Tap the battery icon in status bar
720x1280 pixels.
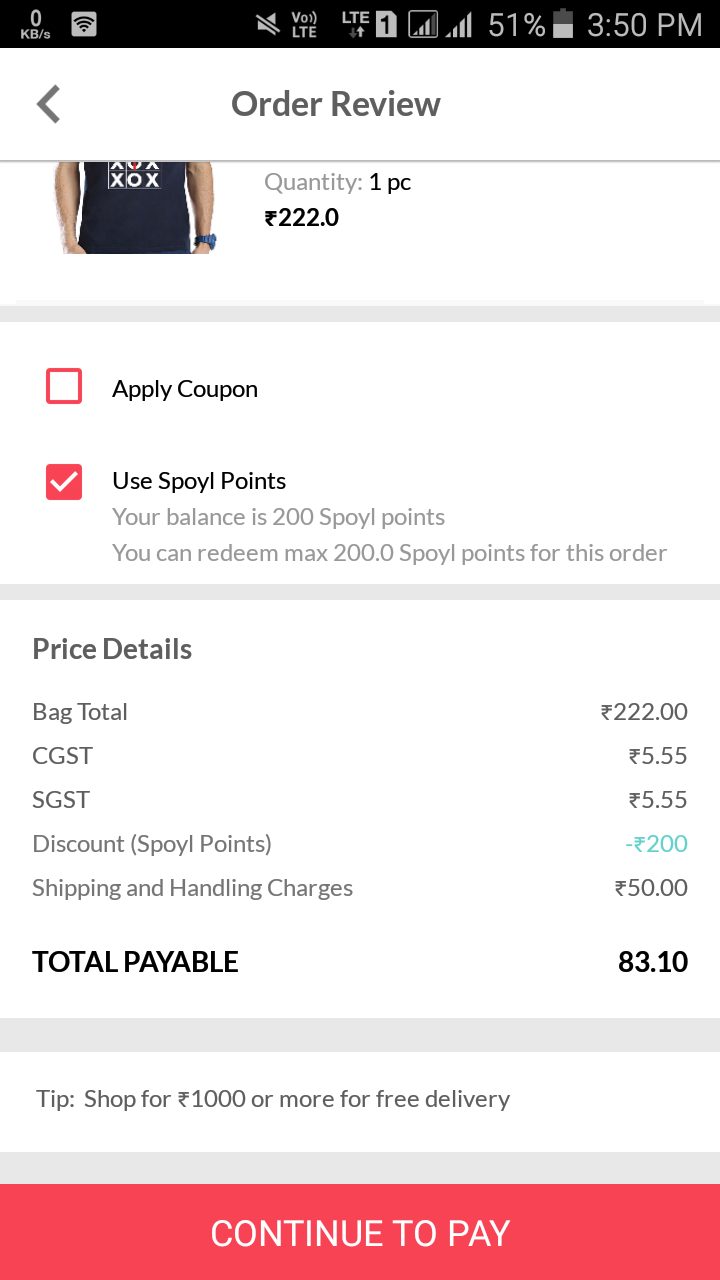coord(563,24)
